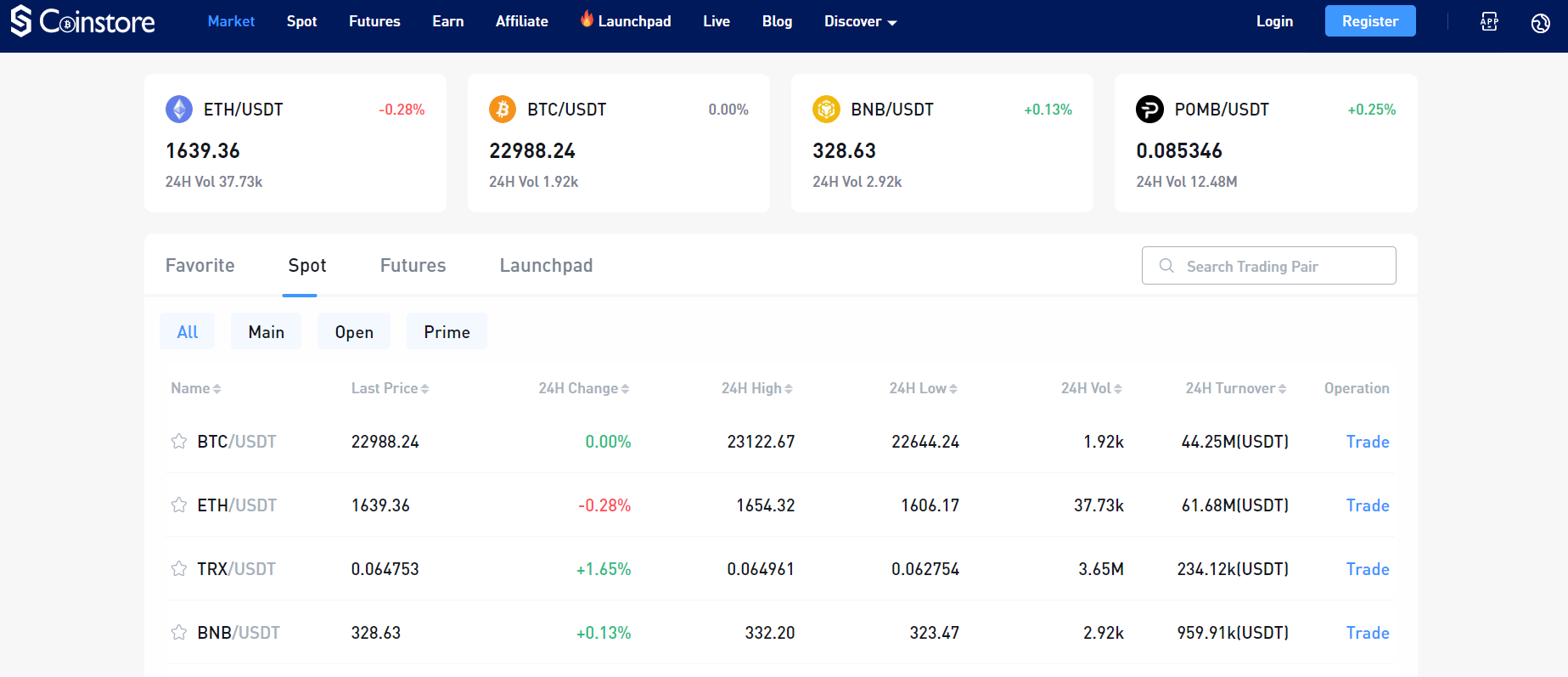The width and height of the screenshot is (1568, 677).
Task: Switch to the Spot market tab
Action: (306, 265)
